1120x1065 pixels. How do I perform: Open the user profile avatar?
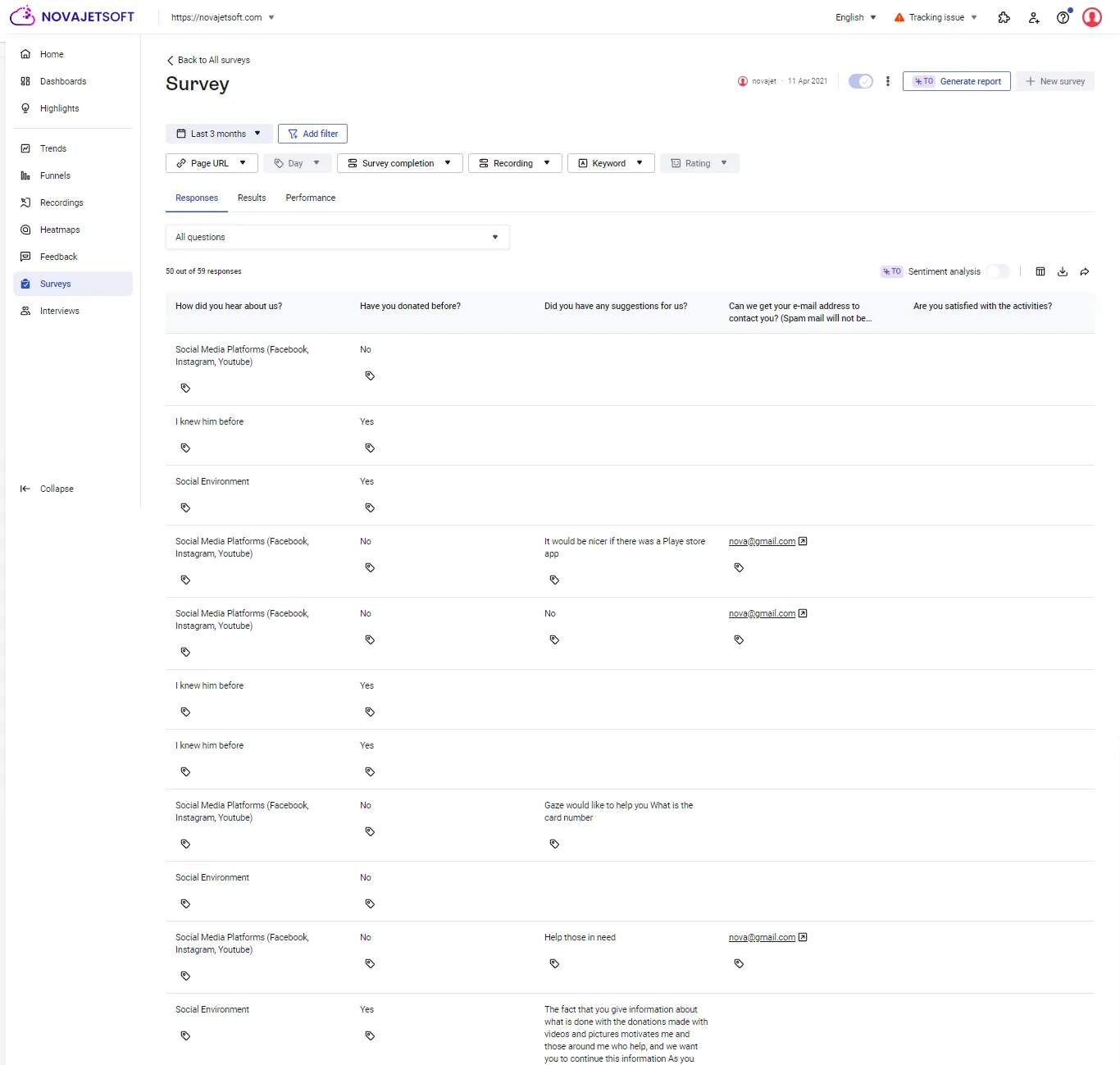click(x=1092, y=17)
